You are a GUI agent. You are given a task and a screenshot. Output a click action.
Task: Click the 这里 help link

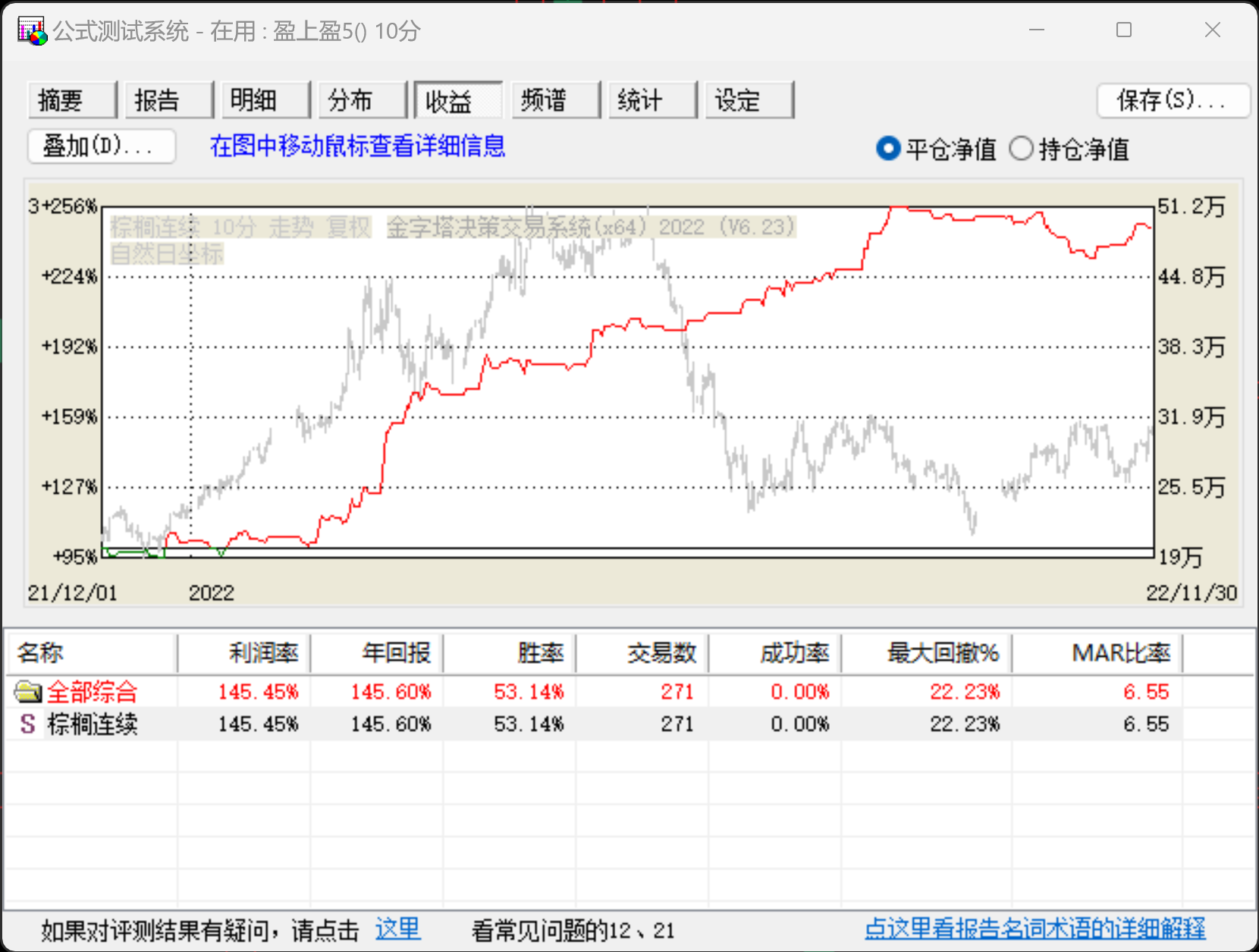397,929
